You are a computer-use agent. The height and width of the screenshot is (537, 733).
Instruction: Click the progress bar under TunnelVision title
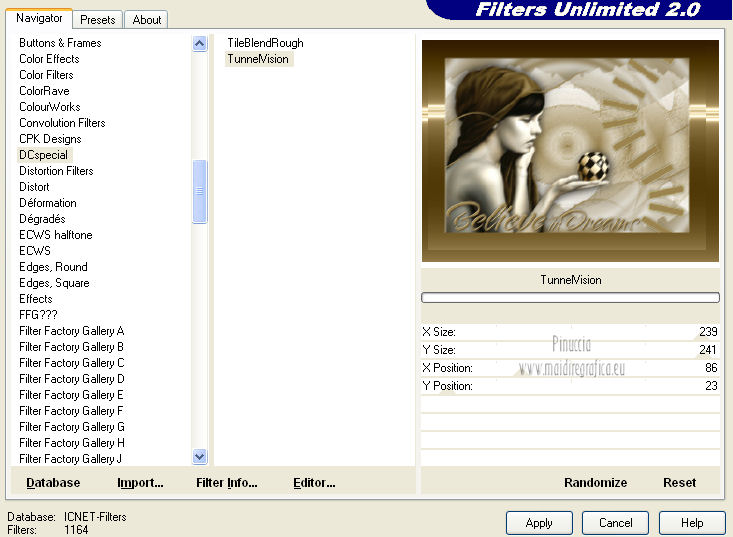570,297
